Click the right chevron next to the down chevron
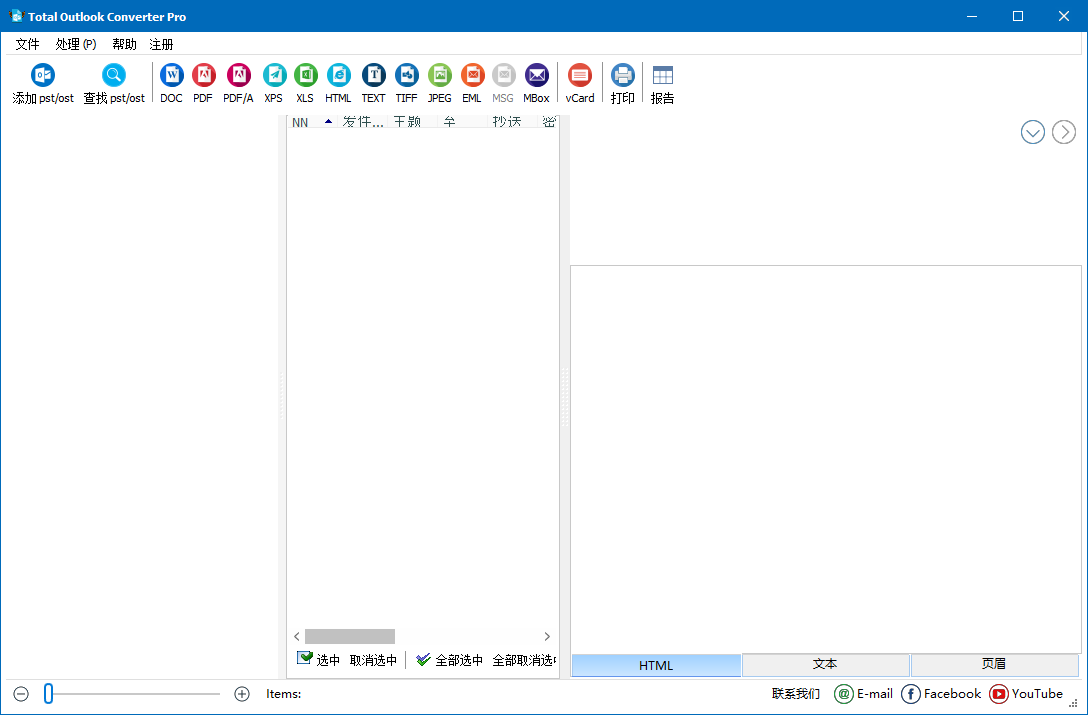This screenshot has width=1088, height=715. point(1063,131)
